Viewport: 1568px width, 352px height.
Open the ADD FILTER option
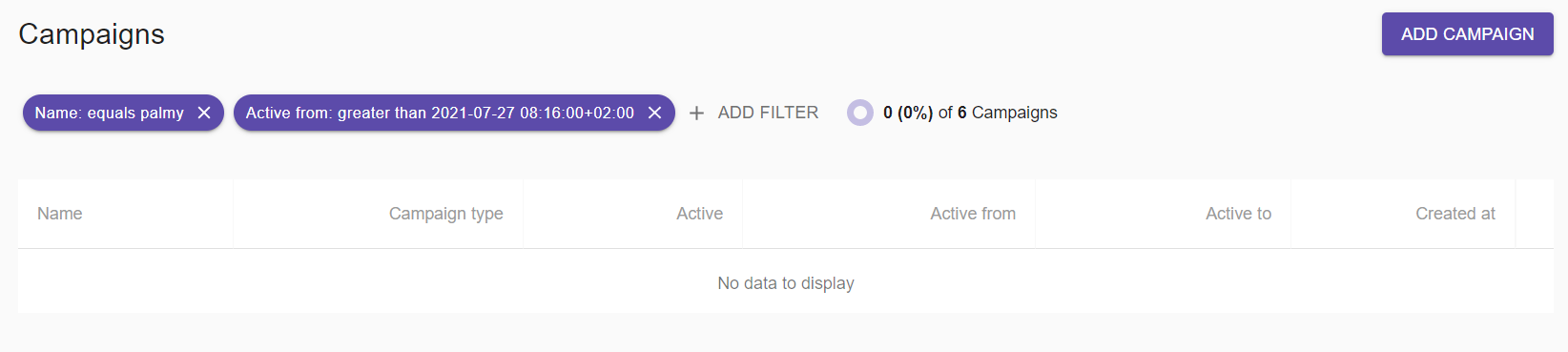754,113
